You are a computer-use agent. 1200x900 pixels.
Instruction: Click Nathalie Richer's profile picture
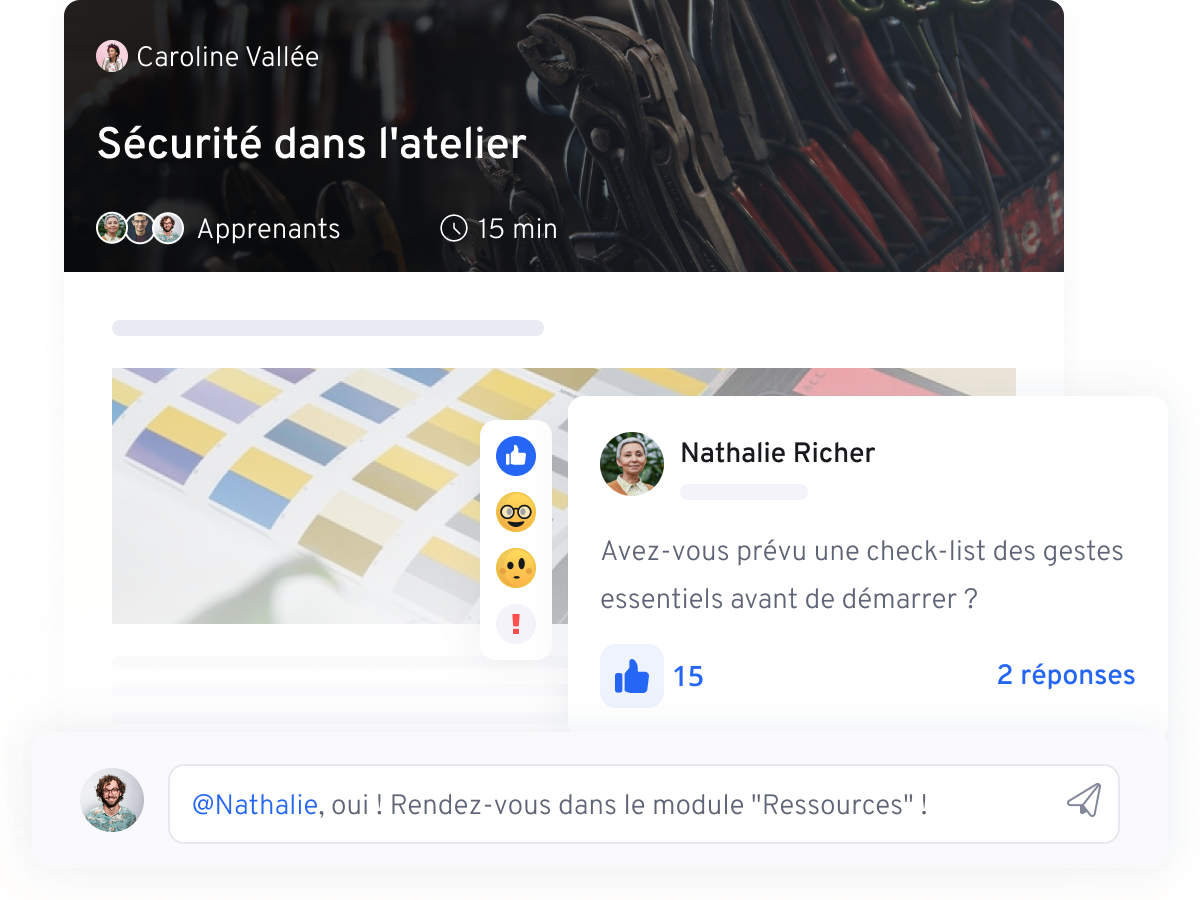[632, 464]
